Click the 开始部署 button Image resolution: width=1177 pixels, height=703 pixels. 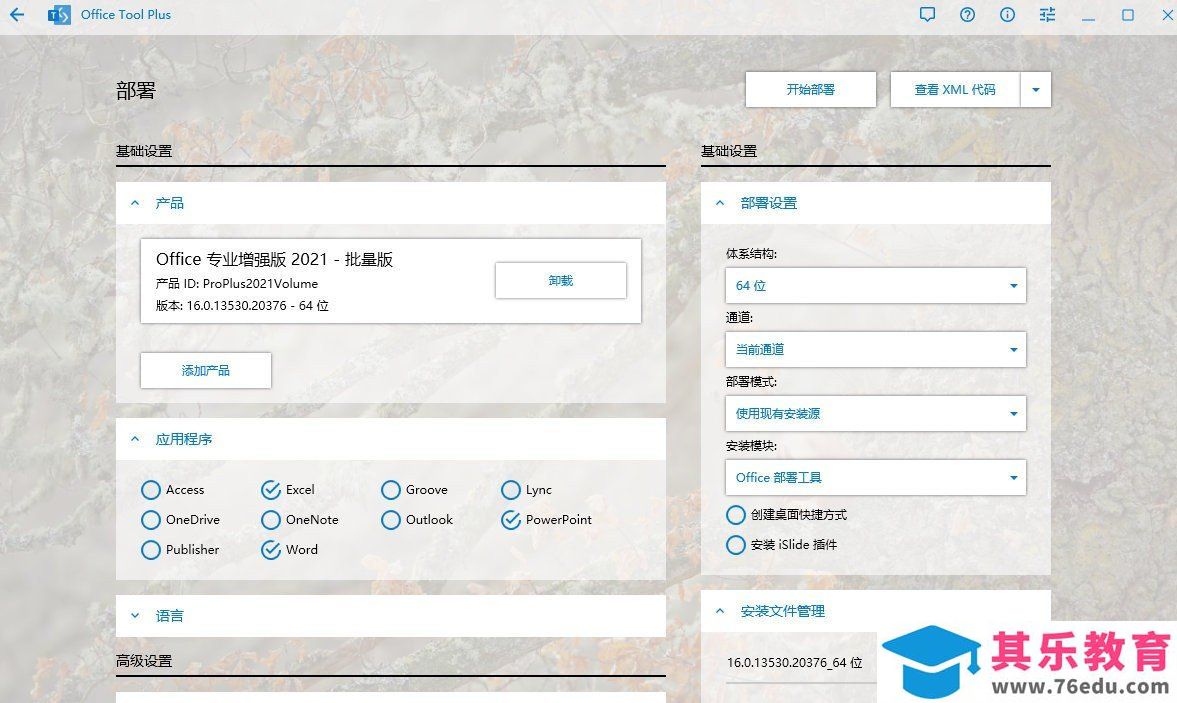(x=811, y=90)
